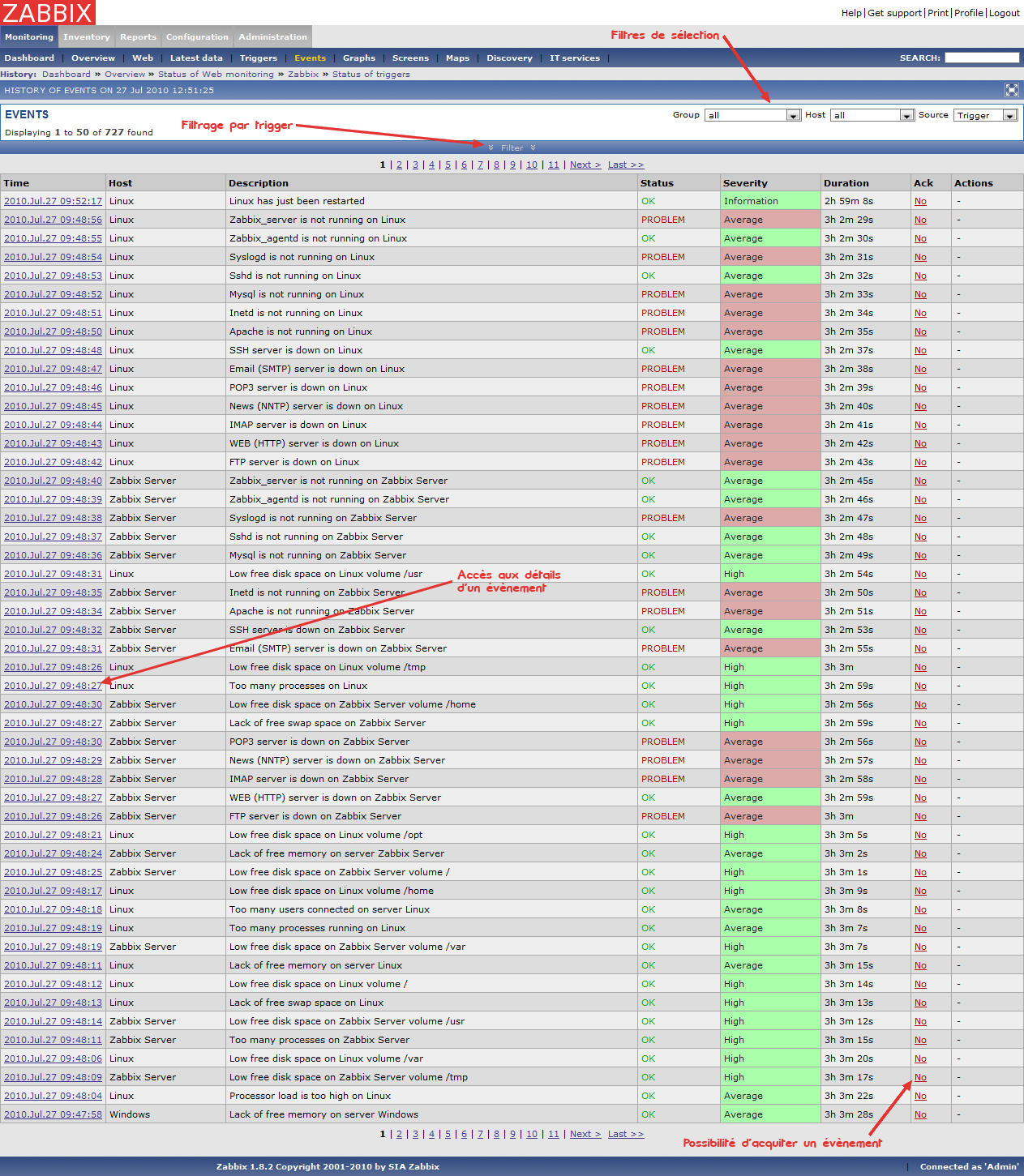The image size is (1024, 1176).
Task: Go to the Inventory tab
Action: [86, 36]
